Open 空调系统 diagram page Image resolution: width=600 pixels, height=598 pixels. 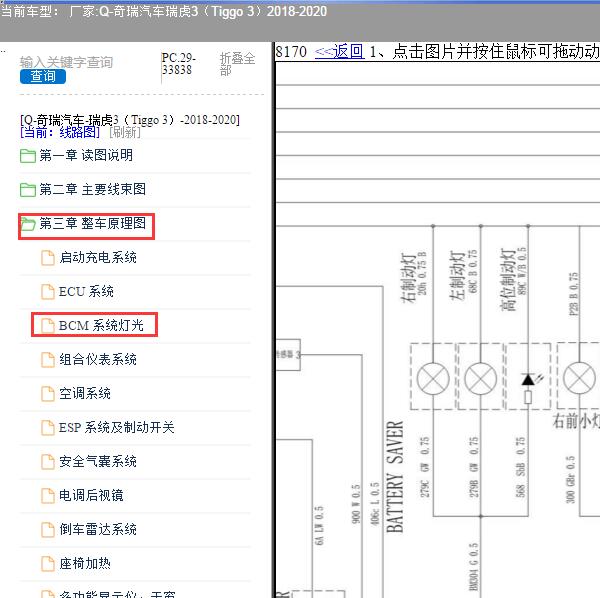point(85,393)
